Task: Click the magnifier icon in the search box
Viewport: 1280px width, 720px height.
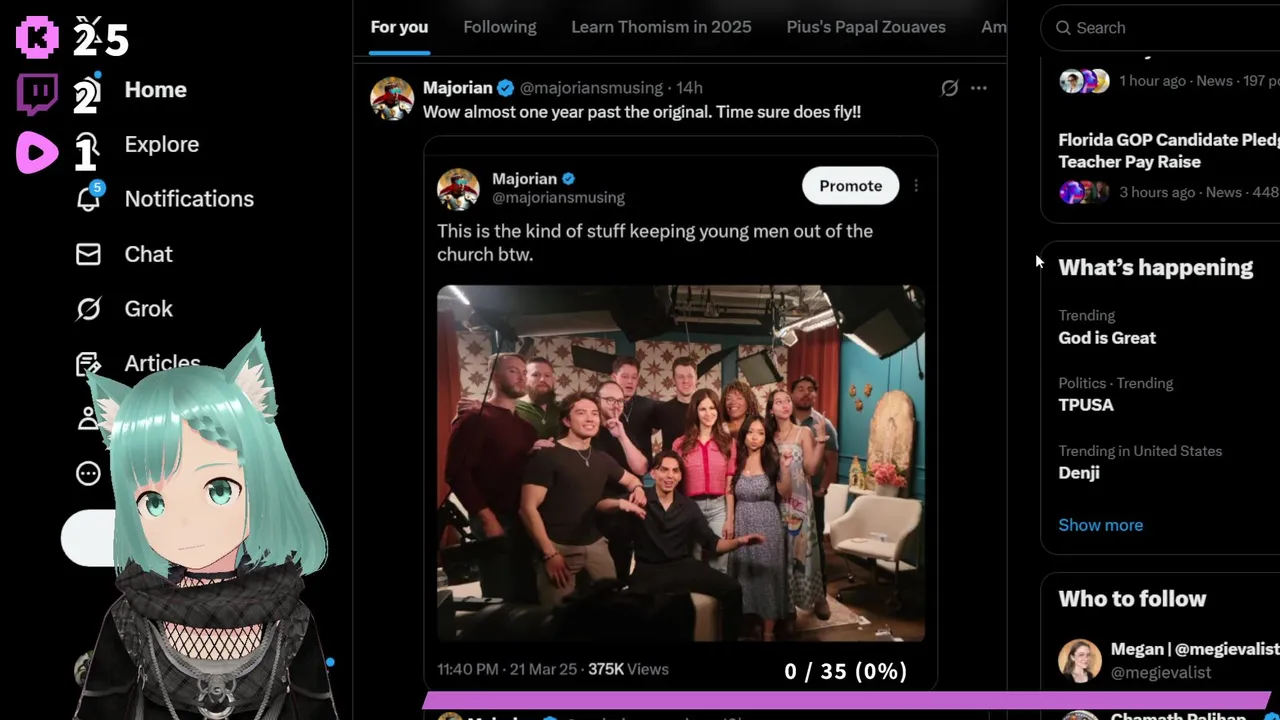Action: [1063, 28]
